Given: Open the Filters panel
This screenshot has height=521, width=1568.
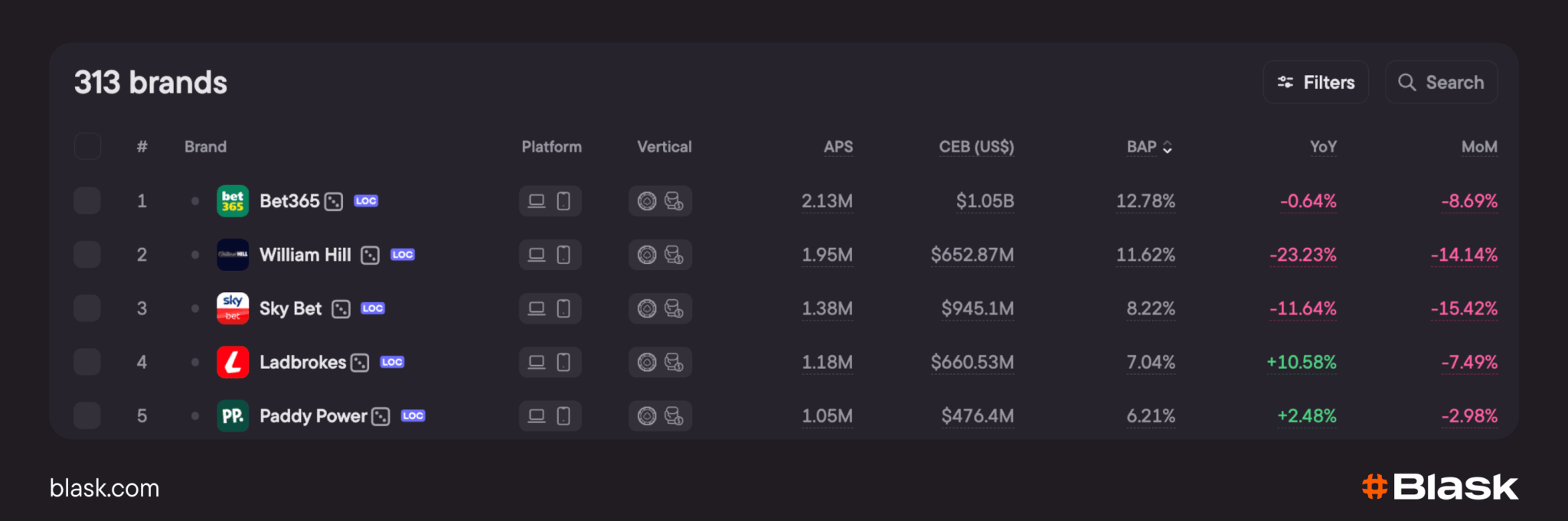Looking at the screenshot, I should [x=1315, y=82].
